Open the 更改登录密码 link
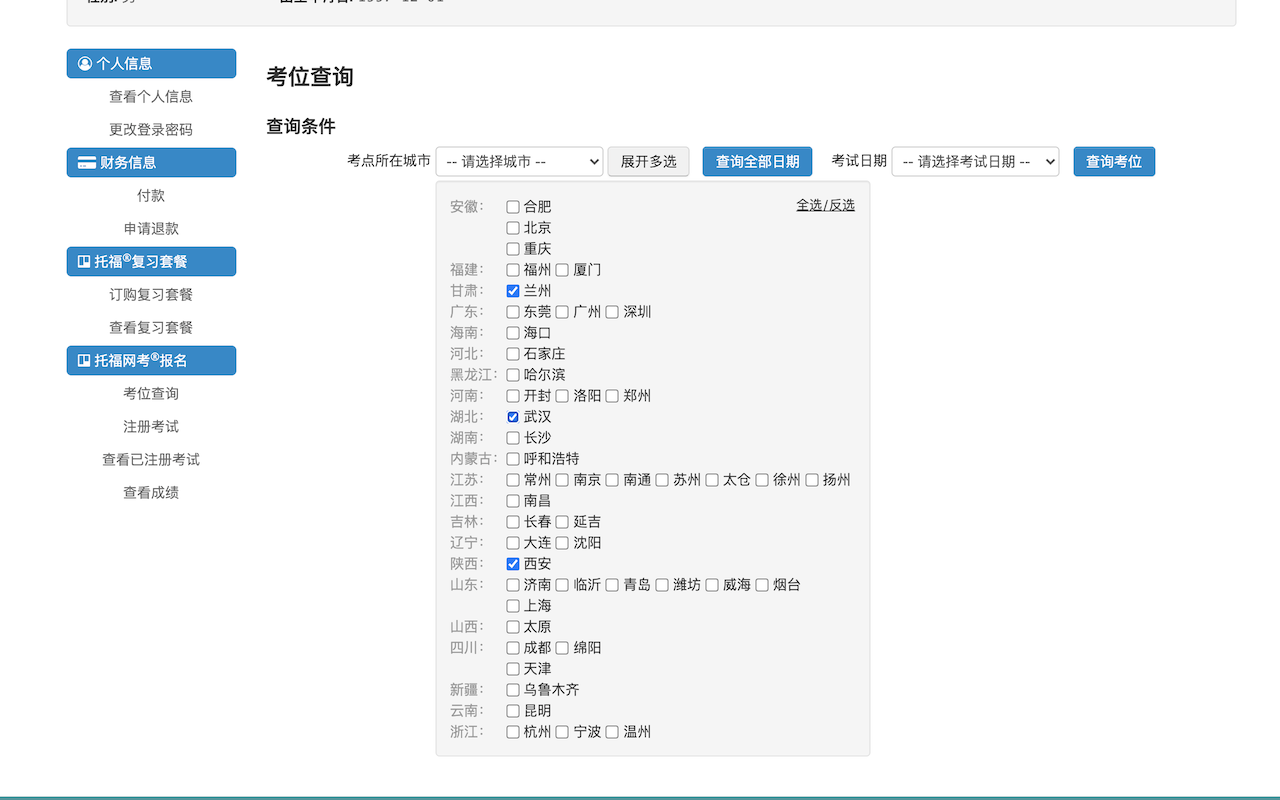Screen dimensions: 1280x800 [150, 129]
